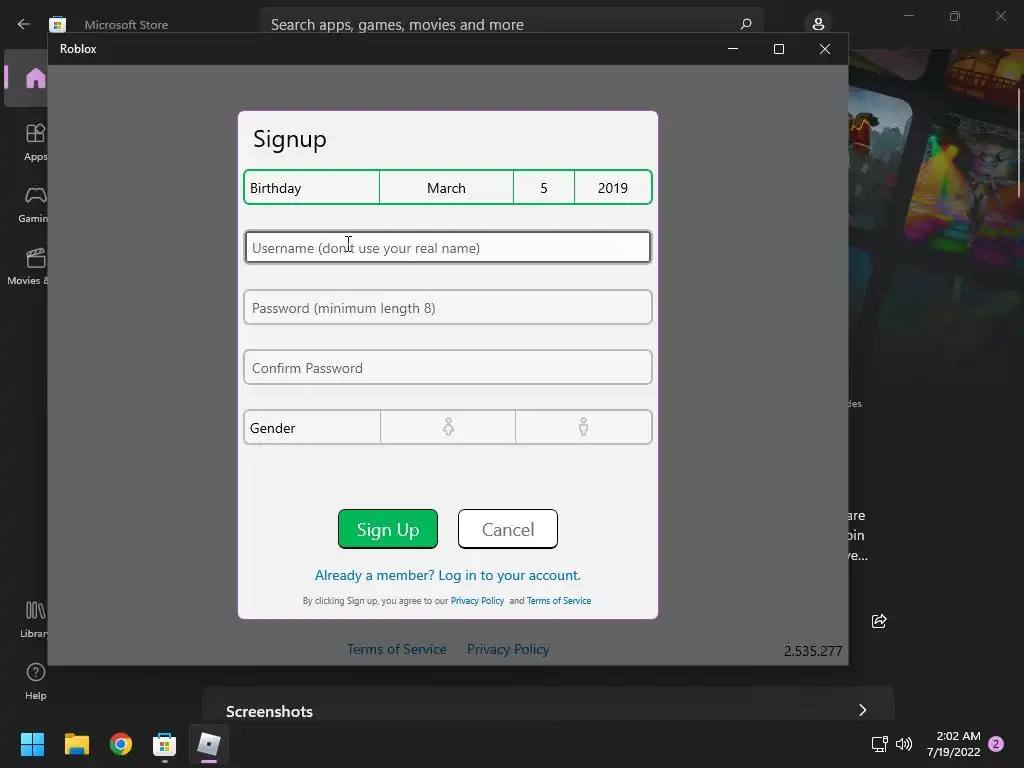This screenshot has width=1024, height=768.
Task: Click the Signup heading text
Action: point(289,139)
